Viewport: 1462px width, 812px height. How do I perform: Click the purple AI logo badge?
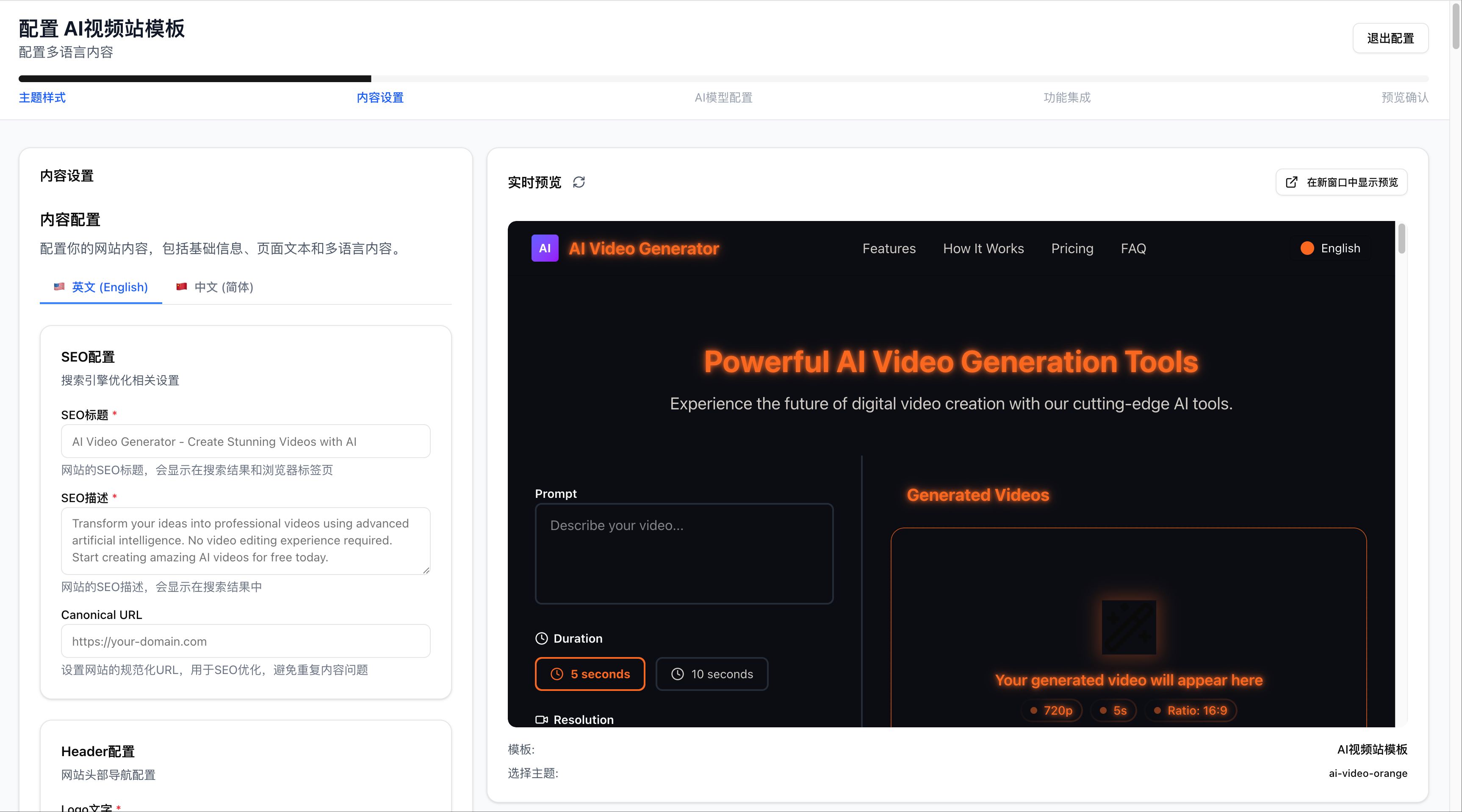click(x=545, y=248)
